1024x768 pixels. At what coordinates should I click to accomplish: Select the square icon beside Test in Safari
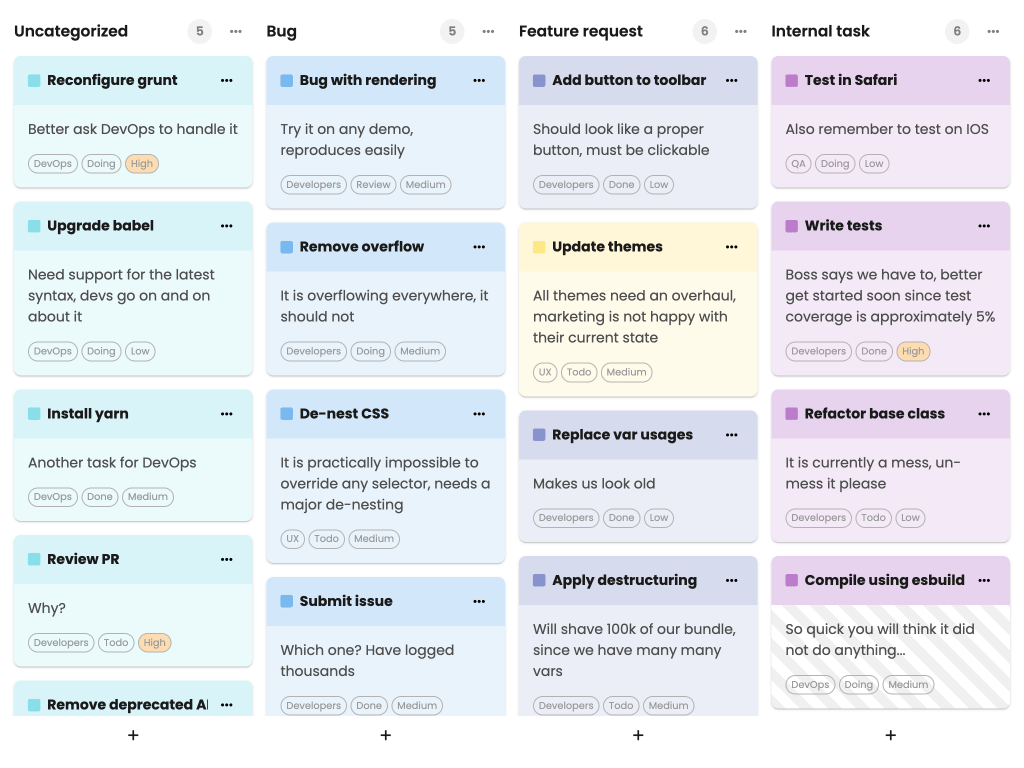(789, 80)
